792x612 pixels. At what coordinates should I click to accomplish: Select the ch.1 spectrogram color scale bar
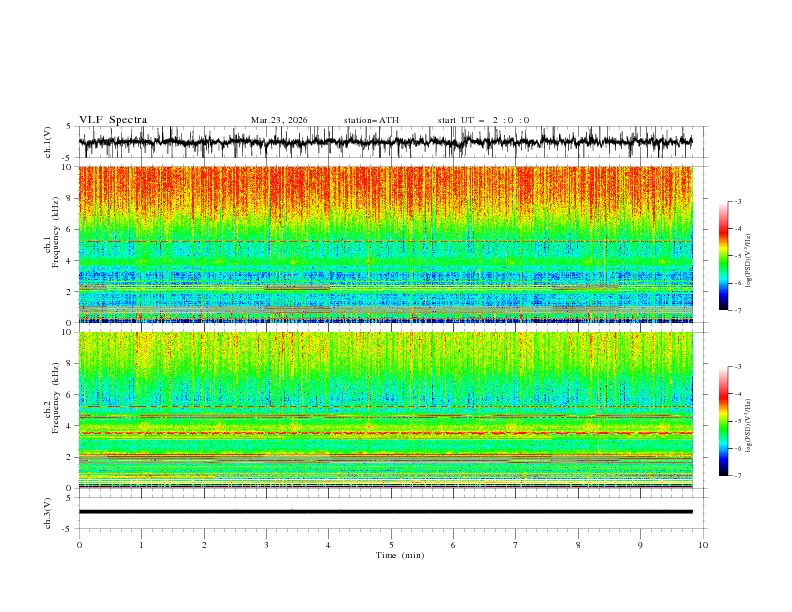723,256
